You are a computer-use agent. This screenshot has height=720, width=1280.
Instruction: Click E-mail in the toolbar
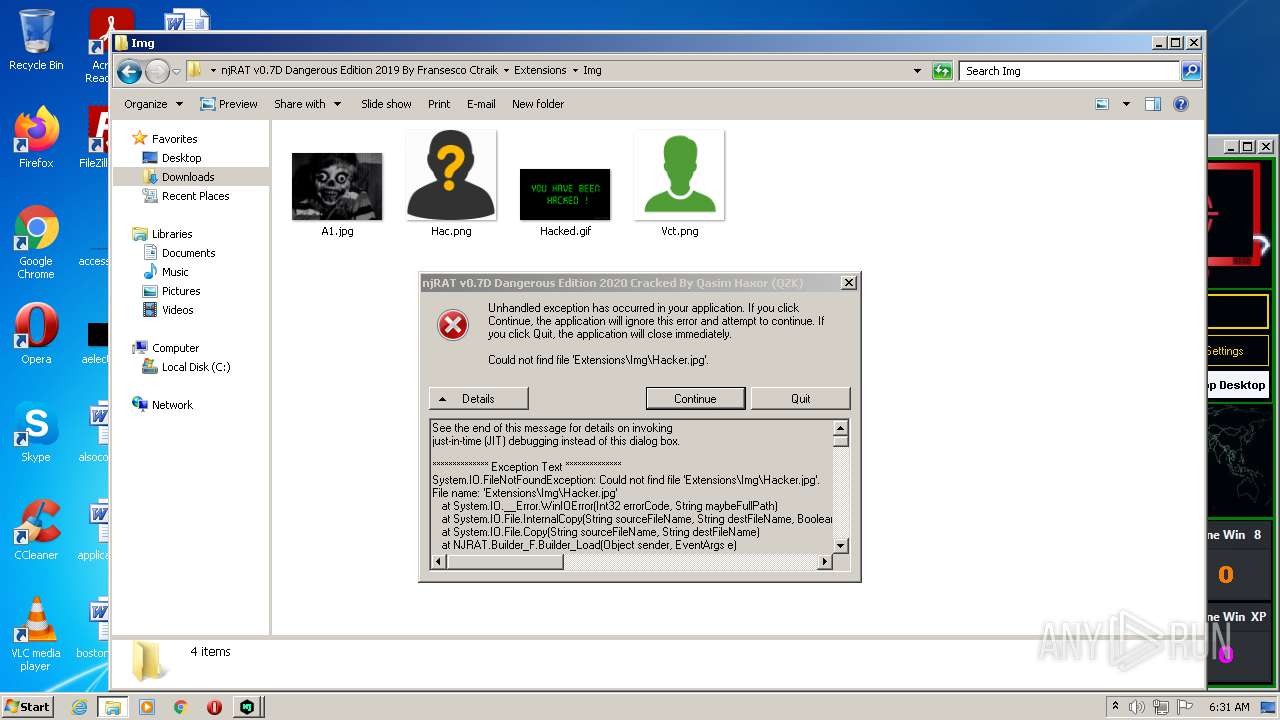tap(481, 104)
